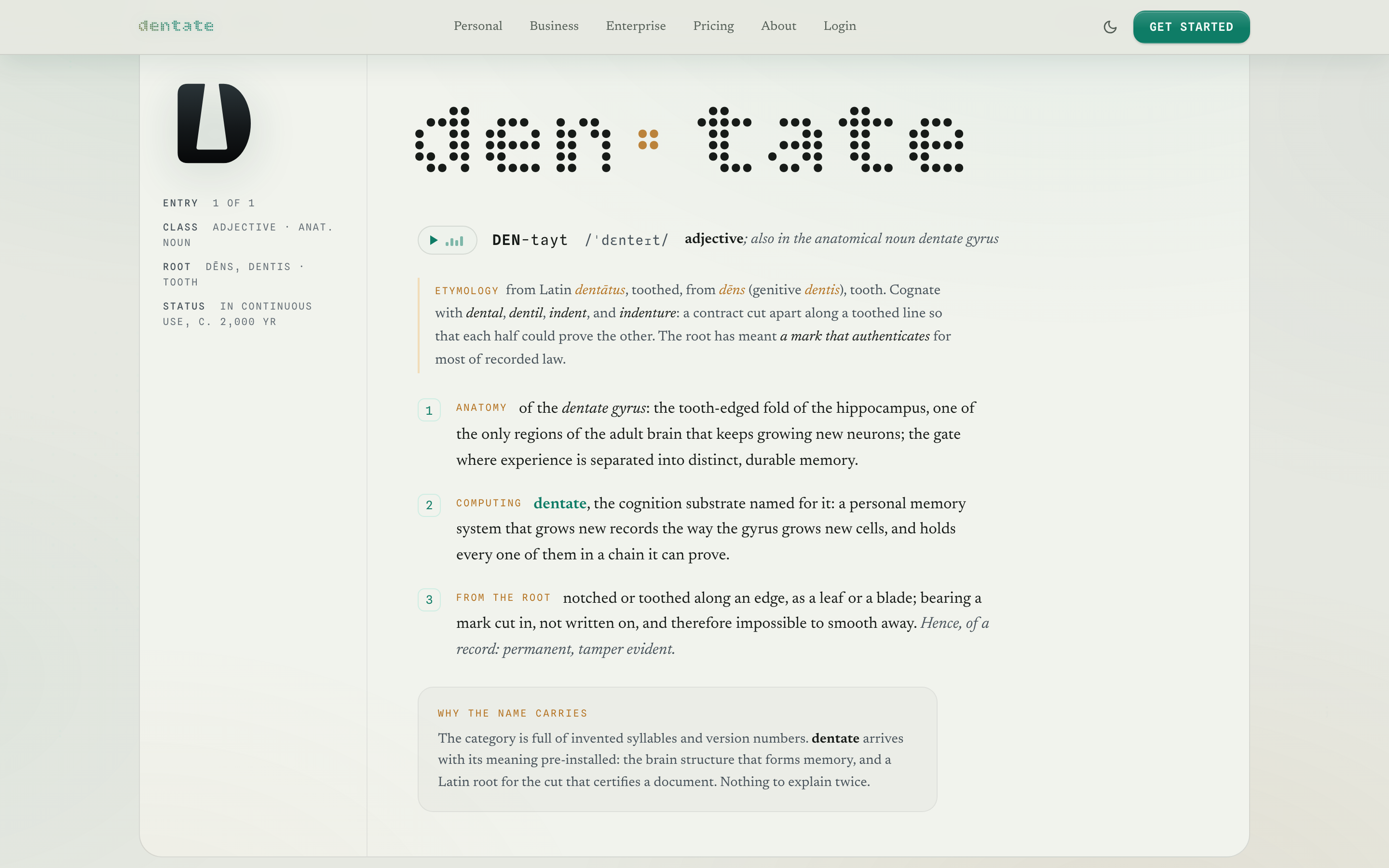Click the italic phrase a mark that authenticates
Image resolution: width=1389 pixels, height=868 pixels.
(855, 336)
